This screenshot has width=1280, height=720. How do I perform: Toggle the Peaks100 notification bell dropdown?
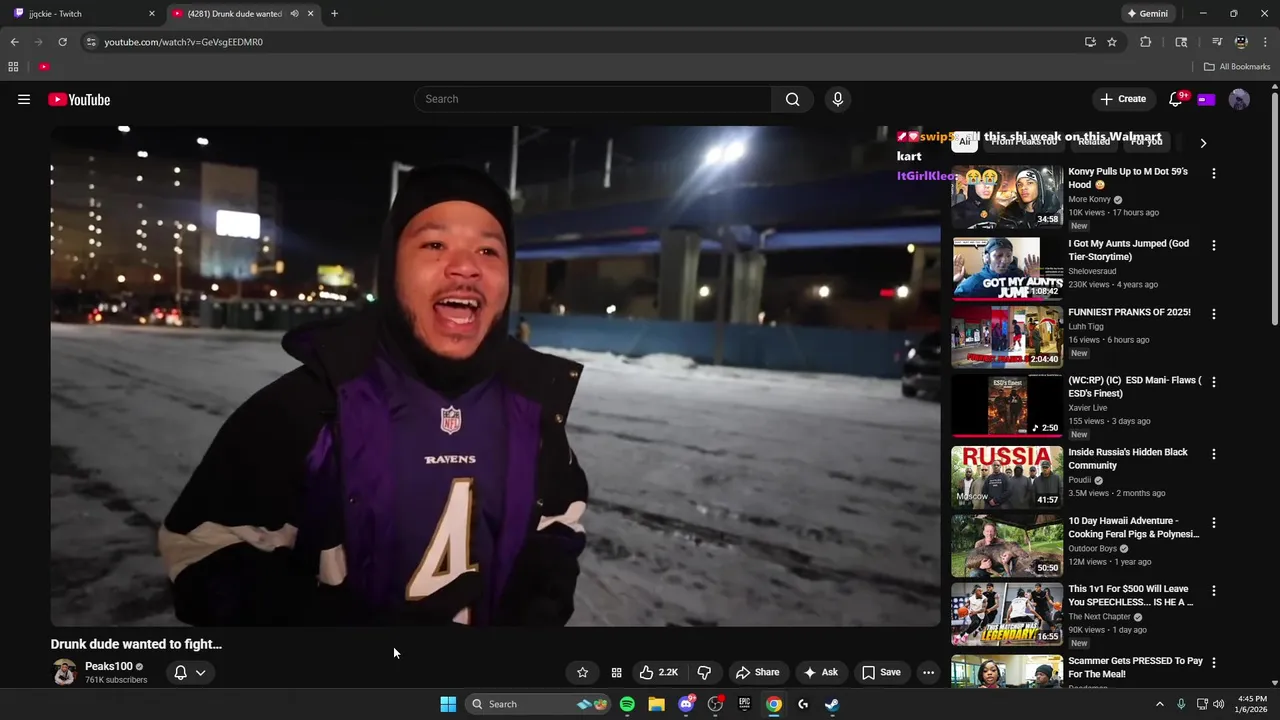190,672
